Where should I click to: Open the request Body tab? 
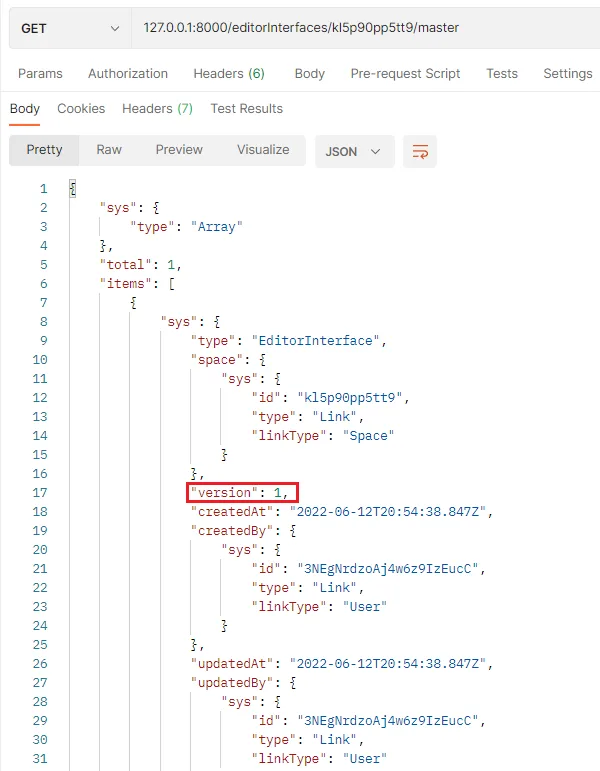pyautogui.click(x=310, y=74)
